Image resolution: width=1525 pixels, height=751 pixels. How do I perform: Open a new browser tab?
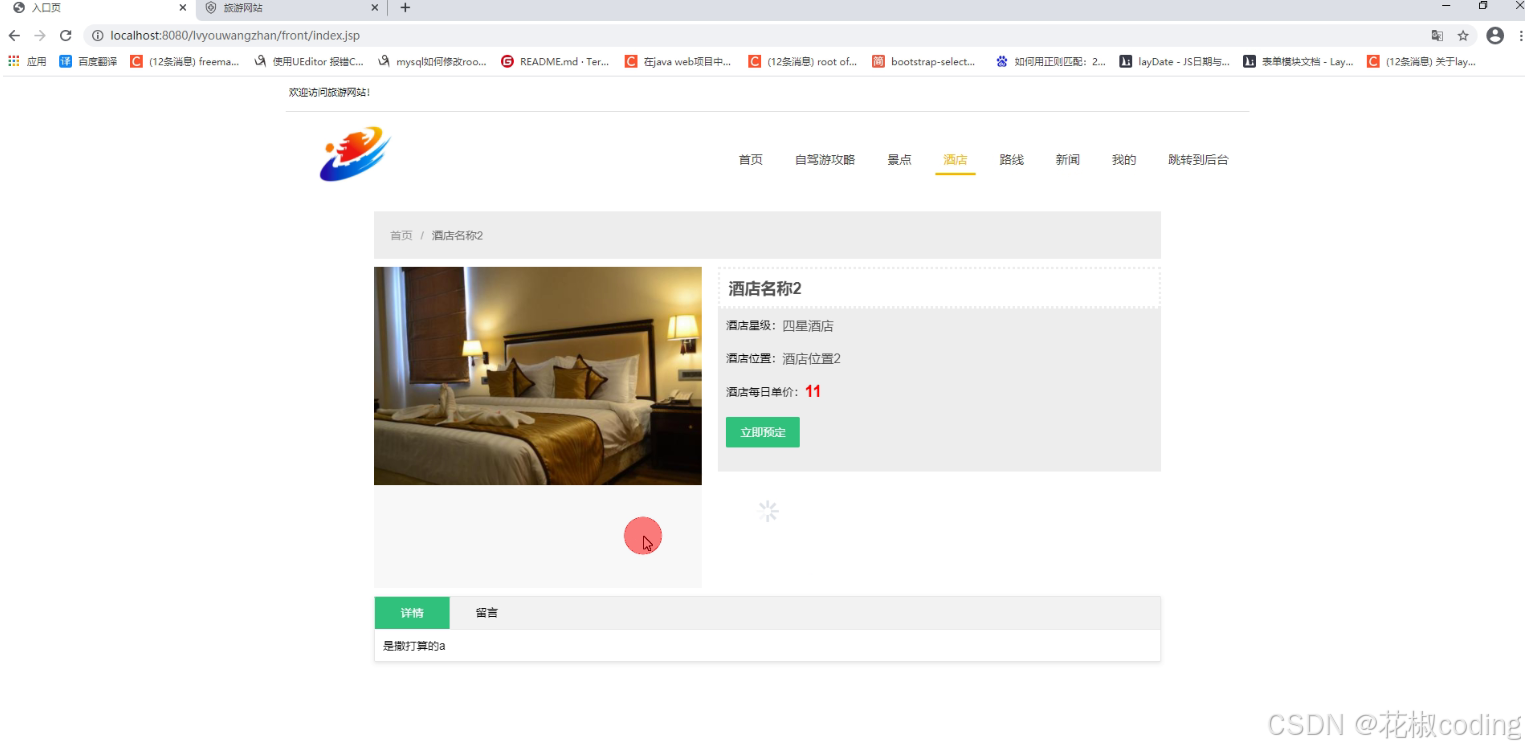(x=405, y=7)
